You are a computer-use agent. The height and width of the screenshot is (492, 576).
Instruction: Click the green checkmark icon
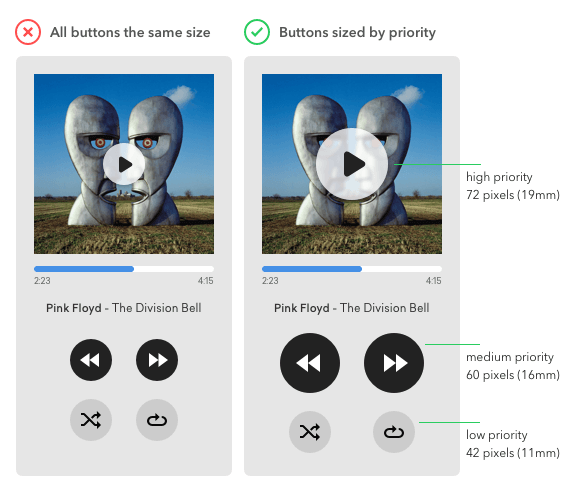pyautogui.click(x=257, y=32)
